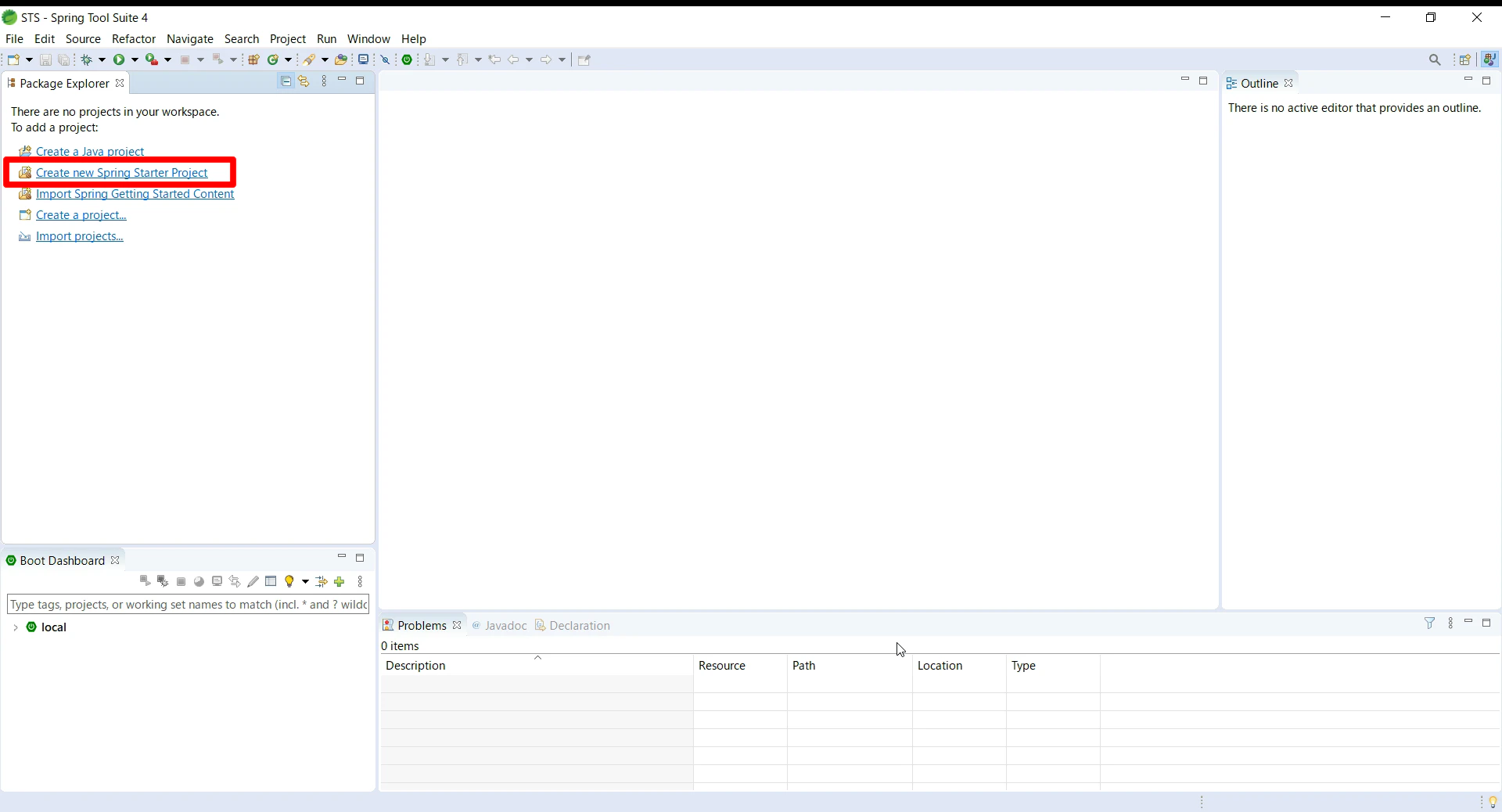Click the Problems view filter funnel icon
This screenshot has width=1502, height=812.
point(1430,623)
